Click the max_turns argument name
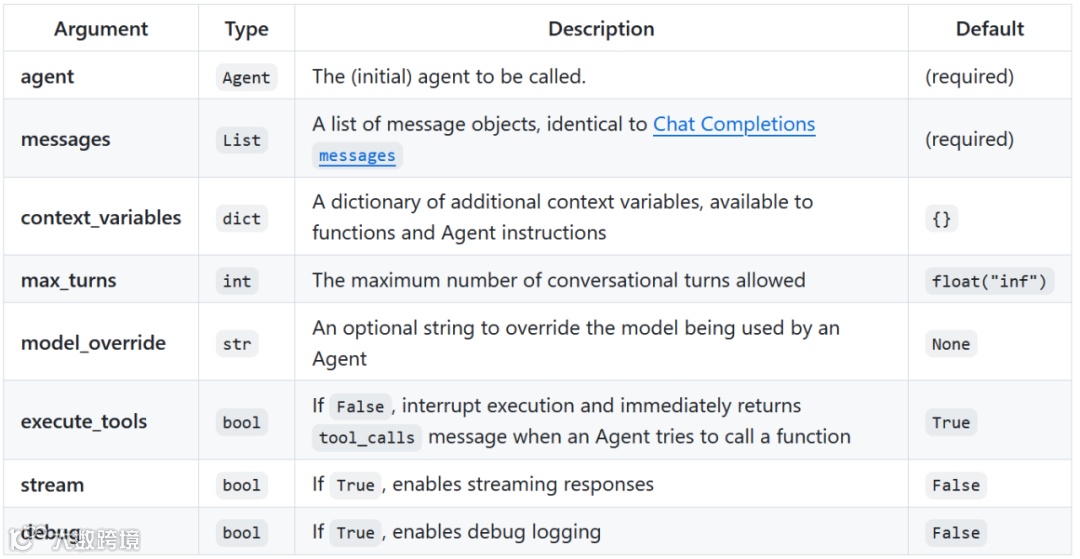1080x559 pixels. [x=68, y=281]
